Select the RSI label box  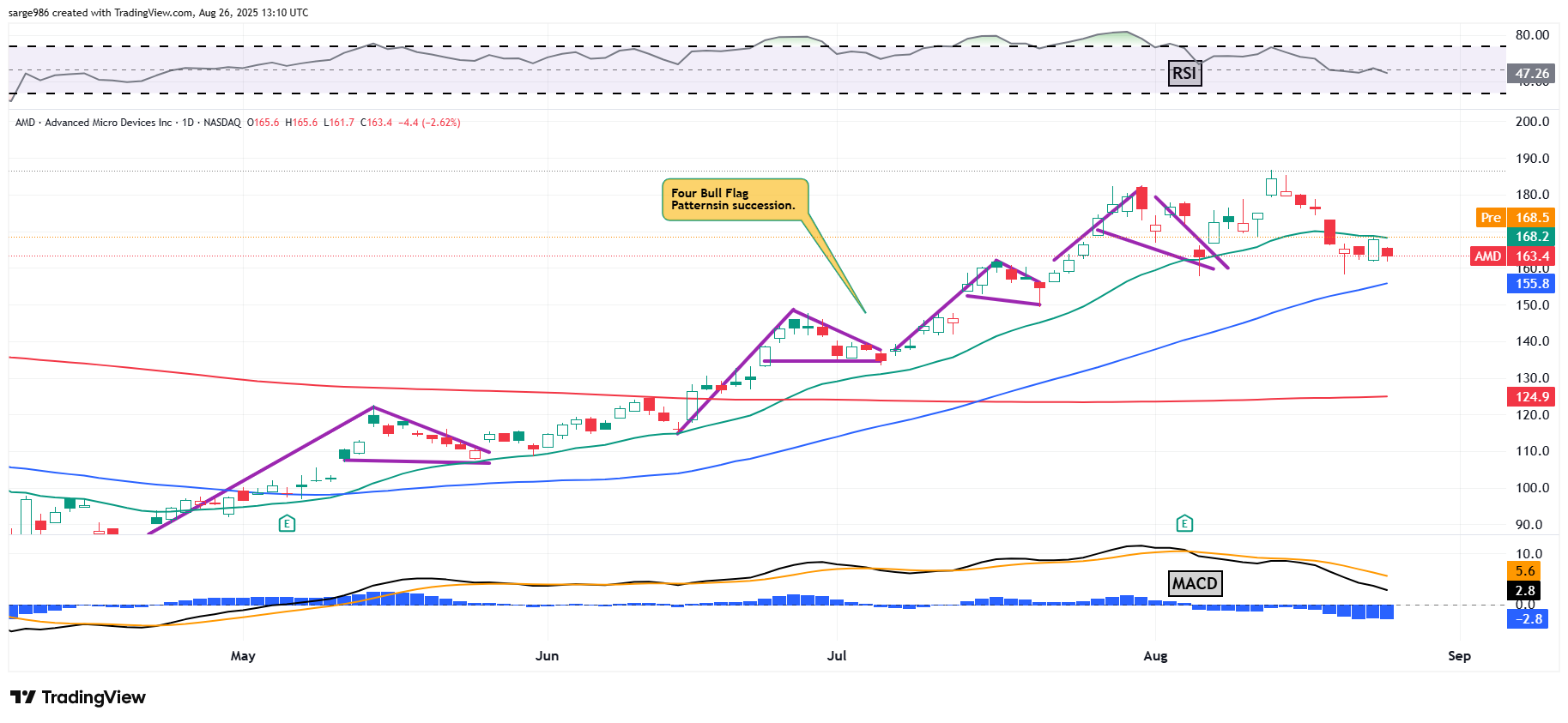pos(1184,74)
